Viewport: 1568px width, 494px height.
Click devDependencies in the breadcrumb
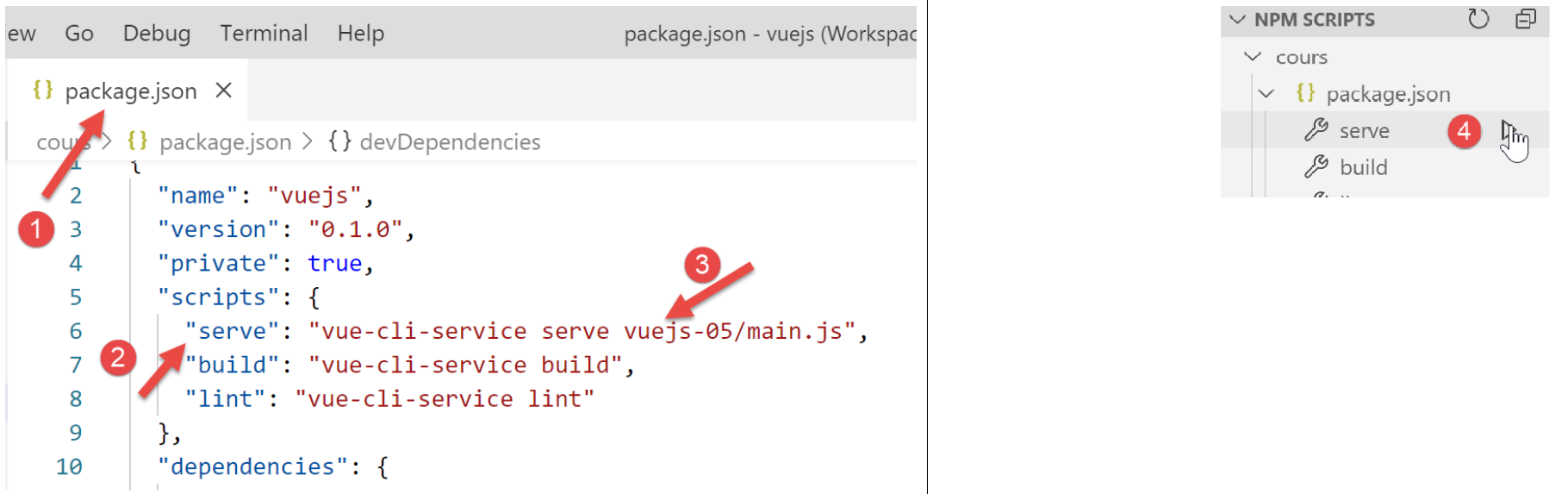coord(450,141)
